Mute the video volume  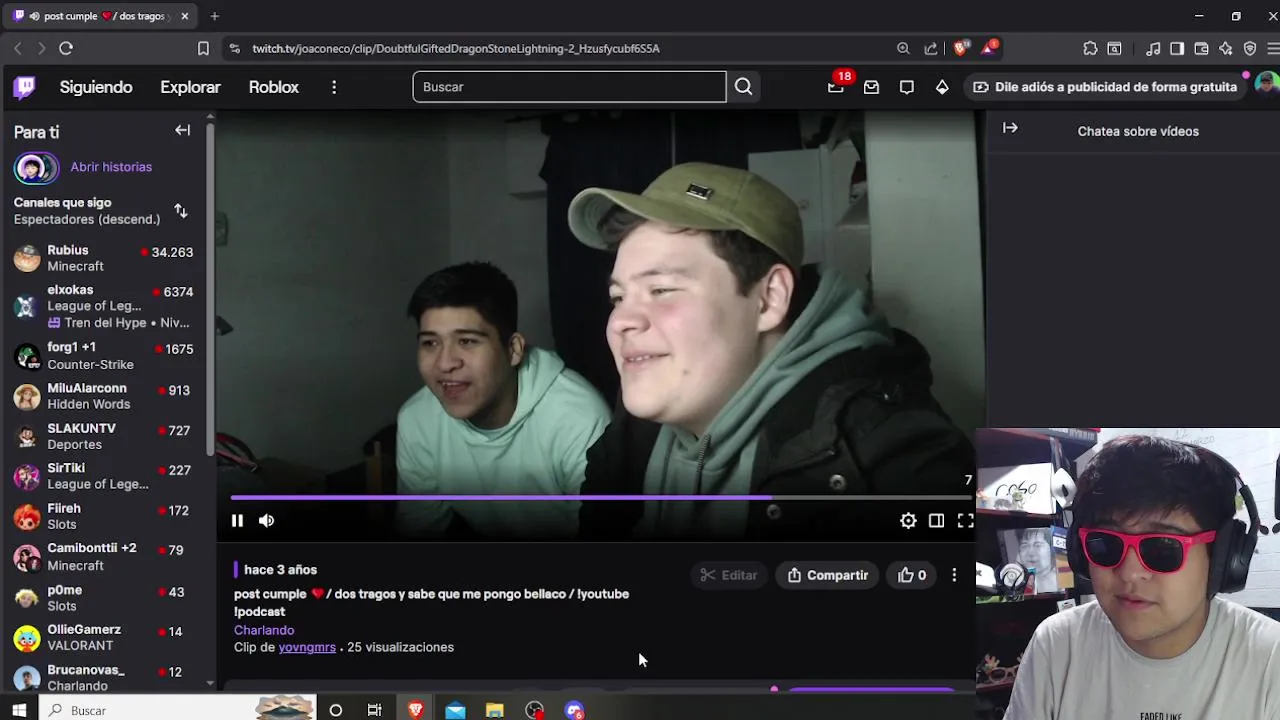coord(266,520)
